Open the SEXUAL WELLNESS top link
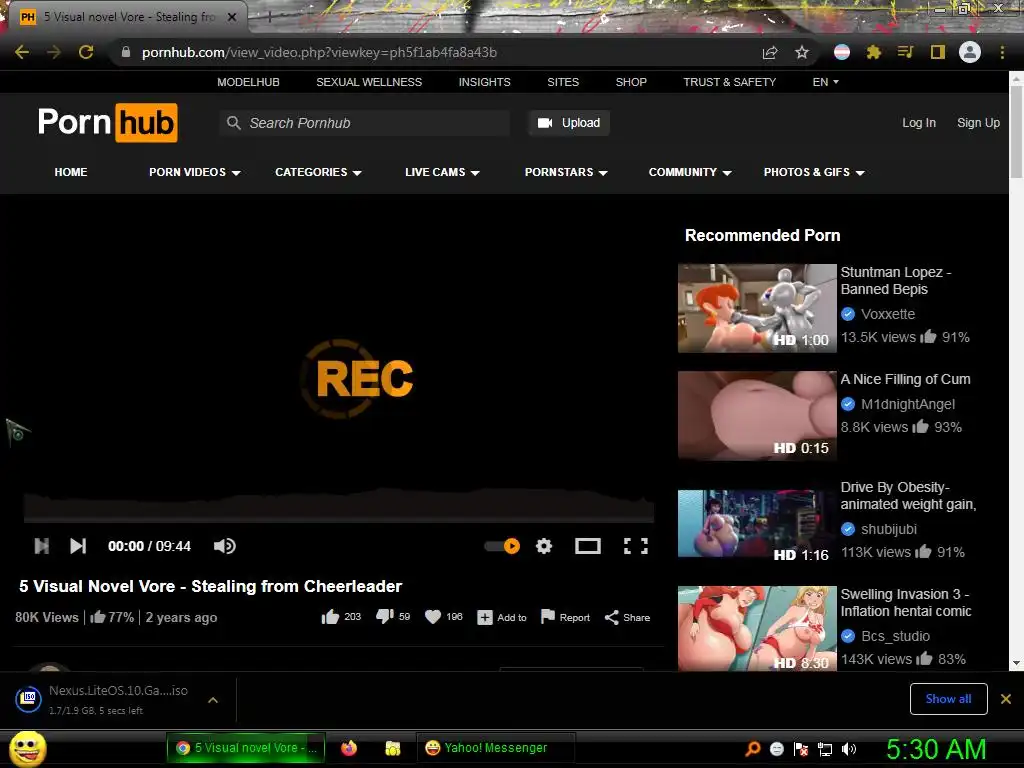 click(x=369, y=82)
